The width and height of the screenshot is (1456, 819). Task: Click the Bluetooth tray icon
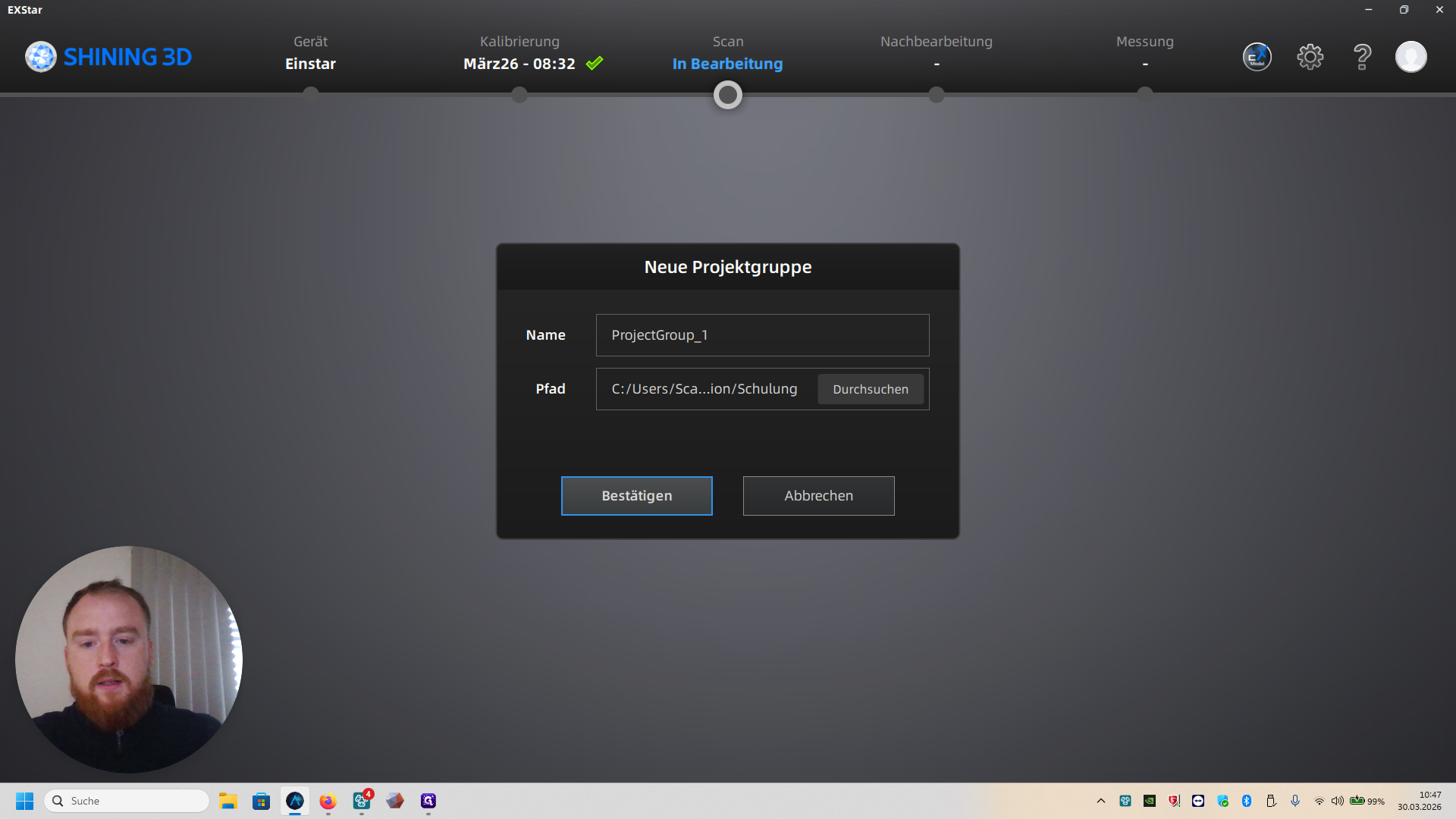[x=1247, y=801]
